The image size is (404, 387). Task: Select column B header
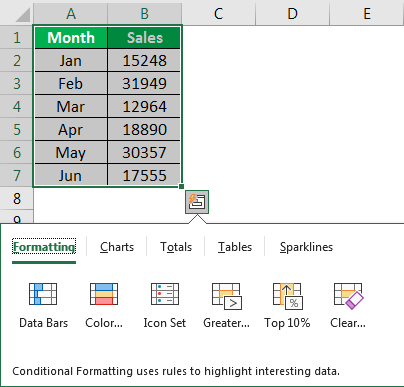(145, 14)
